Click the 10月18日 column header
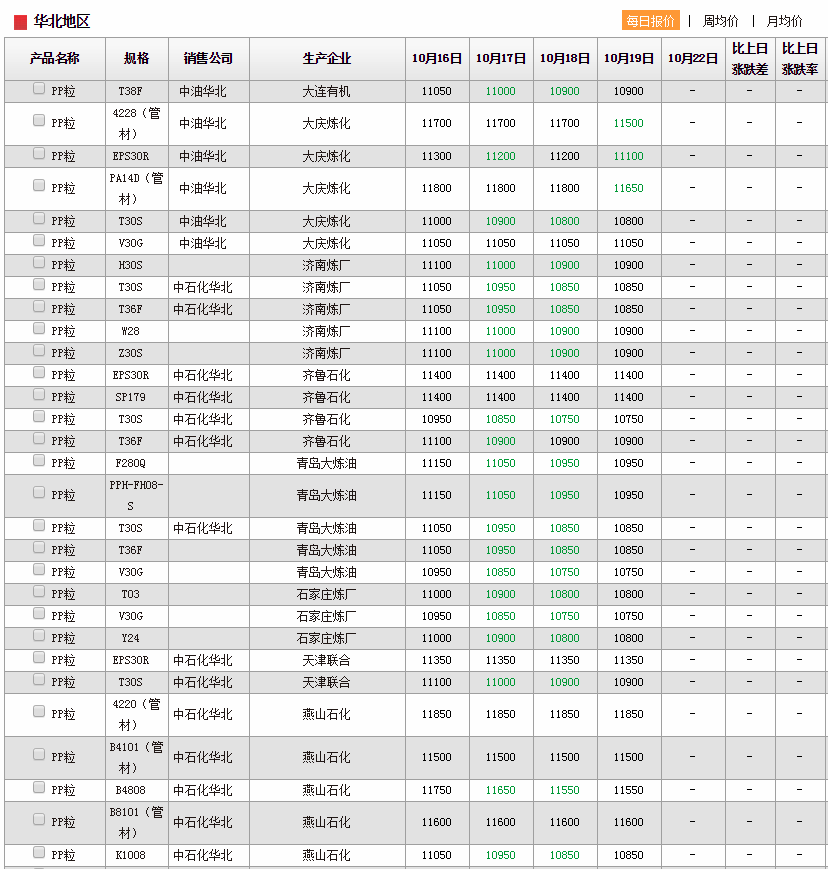 (x=565, y=58)
